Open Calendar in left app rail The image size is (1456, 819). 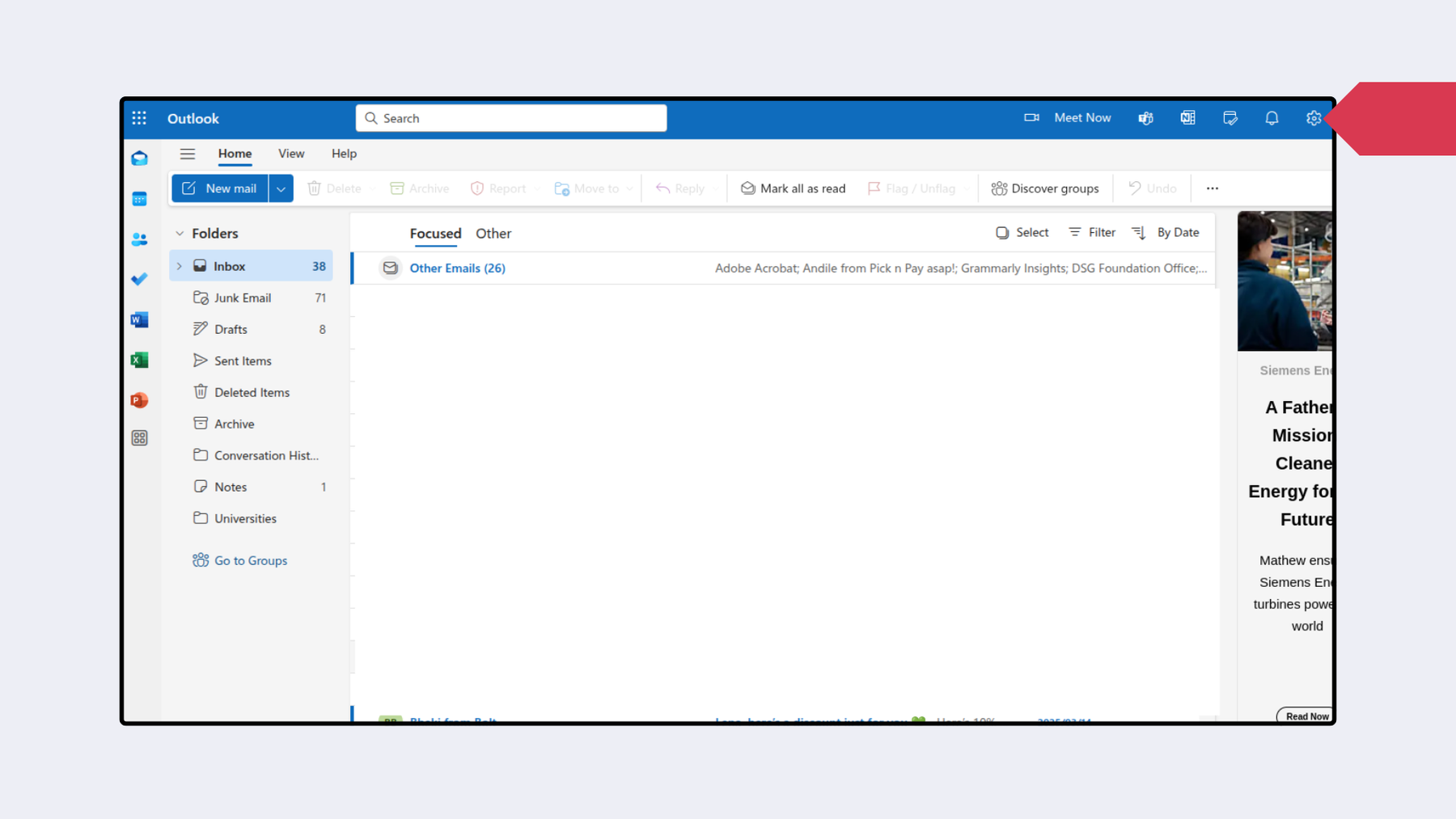click(139, 199)
